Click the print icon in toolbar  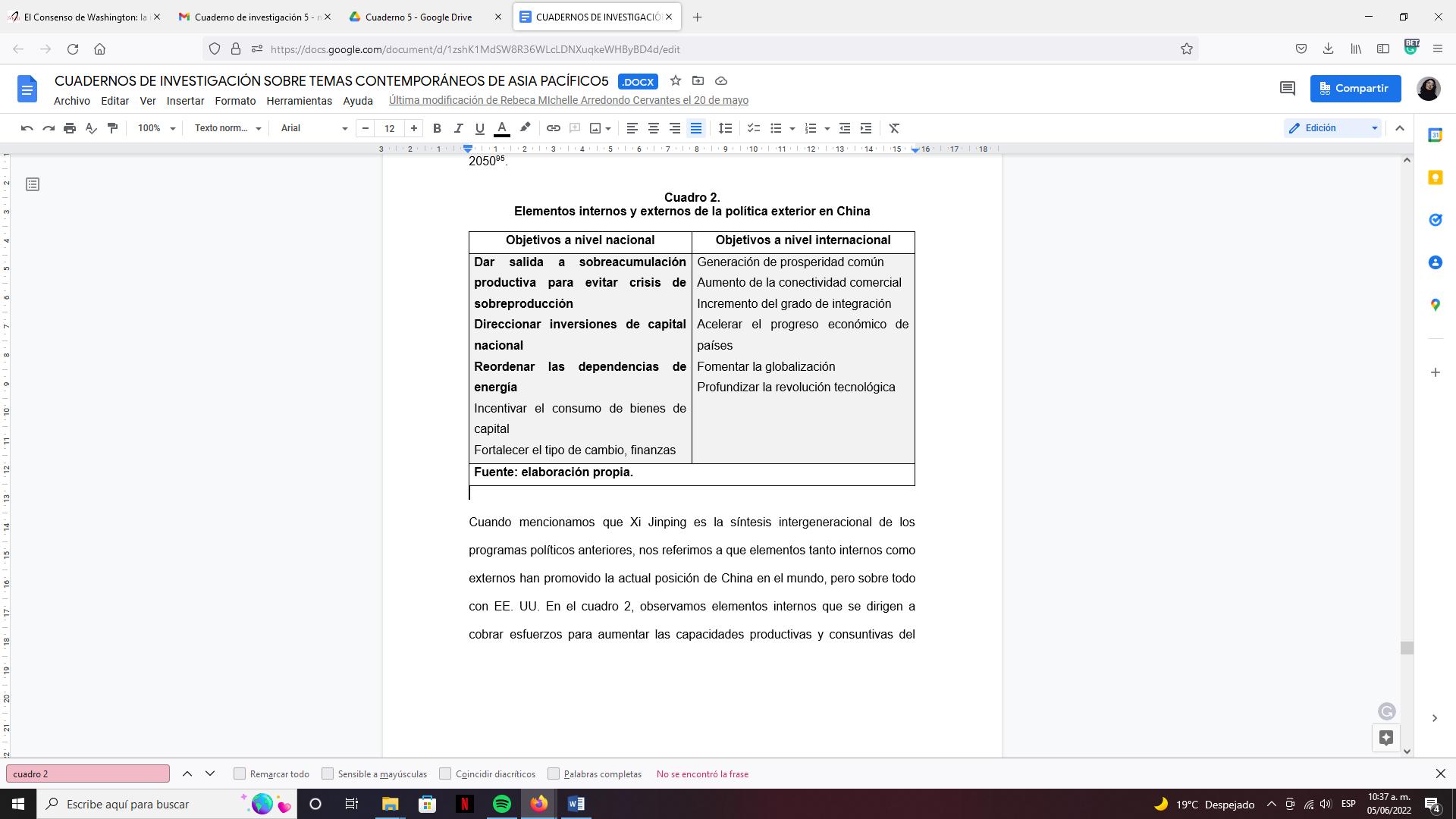70,128
